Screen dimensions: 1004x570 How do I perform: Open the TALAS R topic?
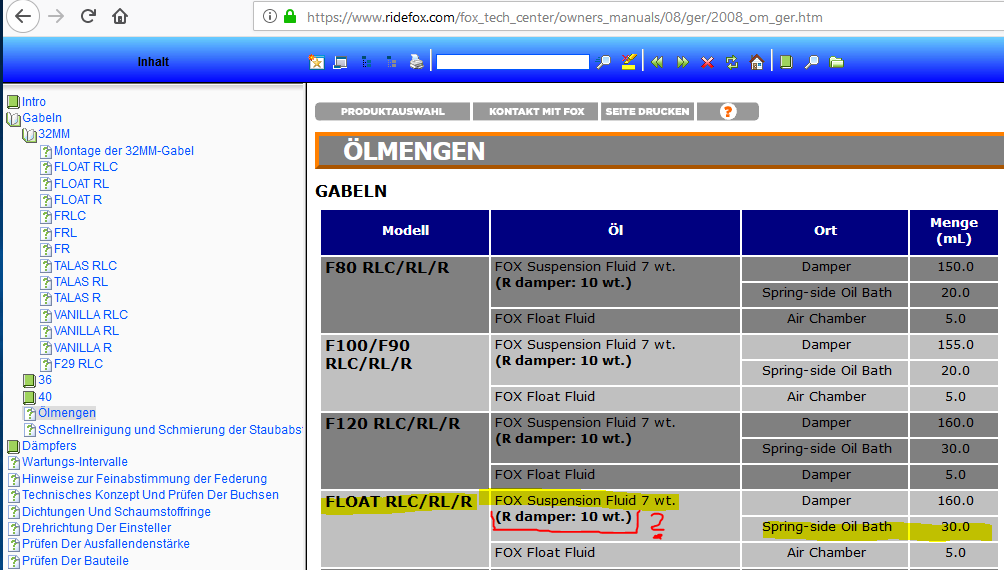coord(77,298)
